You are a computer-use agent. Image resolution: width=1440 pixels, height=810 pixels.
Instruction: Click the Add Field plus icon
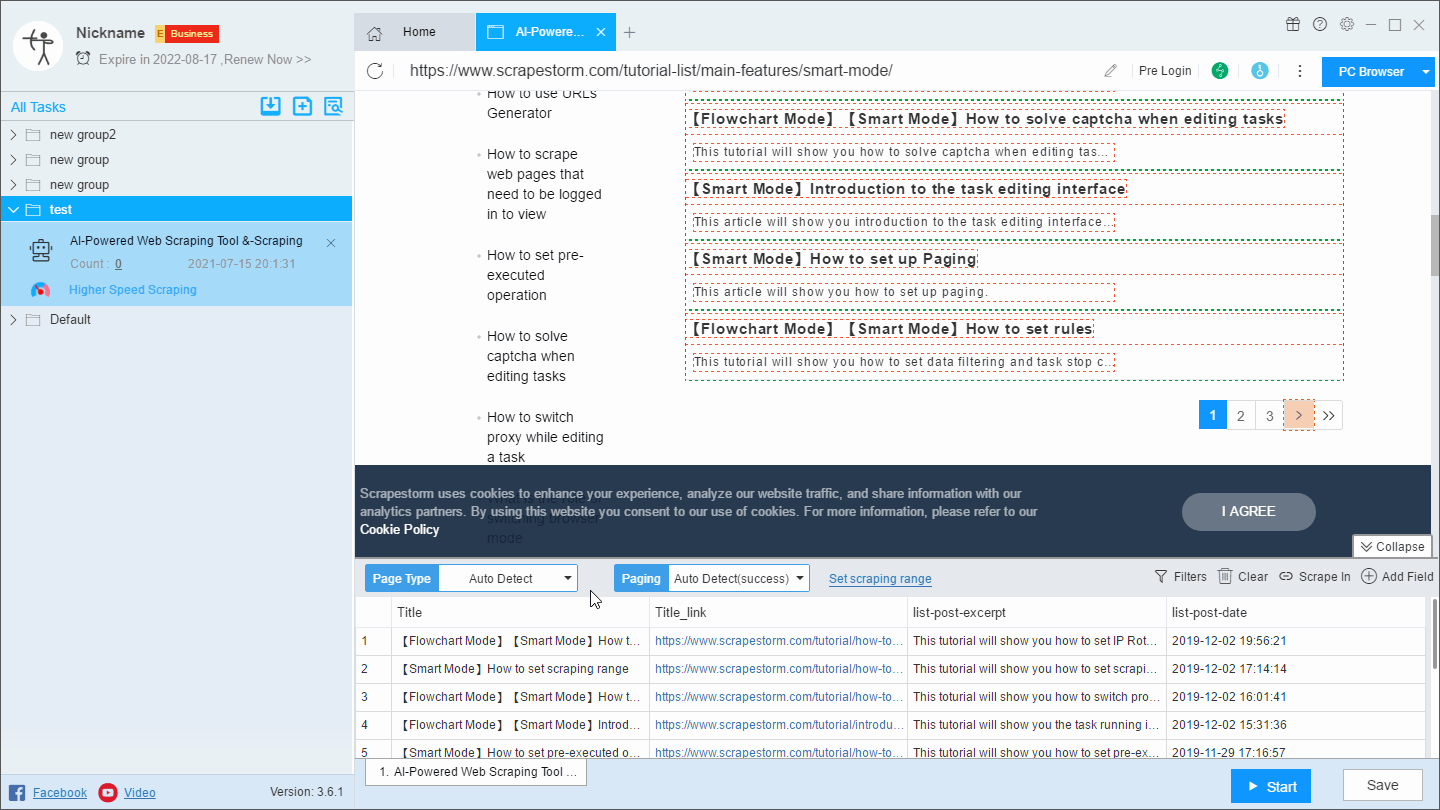point(1369,577)
